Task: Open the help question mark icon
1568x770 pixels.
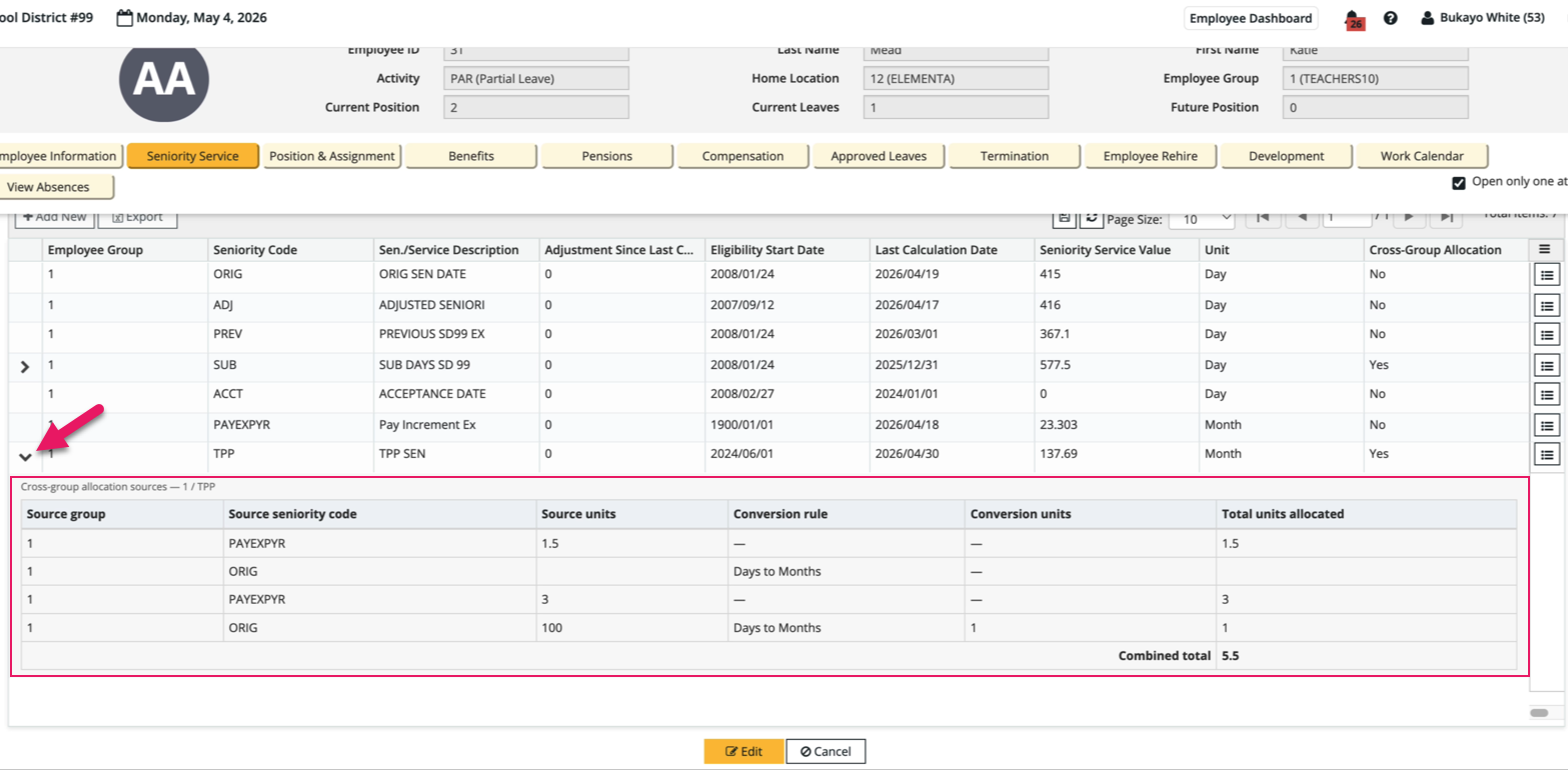Action: tap(1390, 18)
